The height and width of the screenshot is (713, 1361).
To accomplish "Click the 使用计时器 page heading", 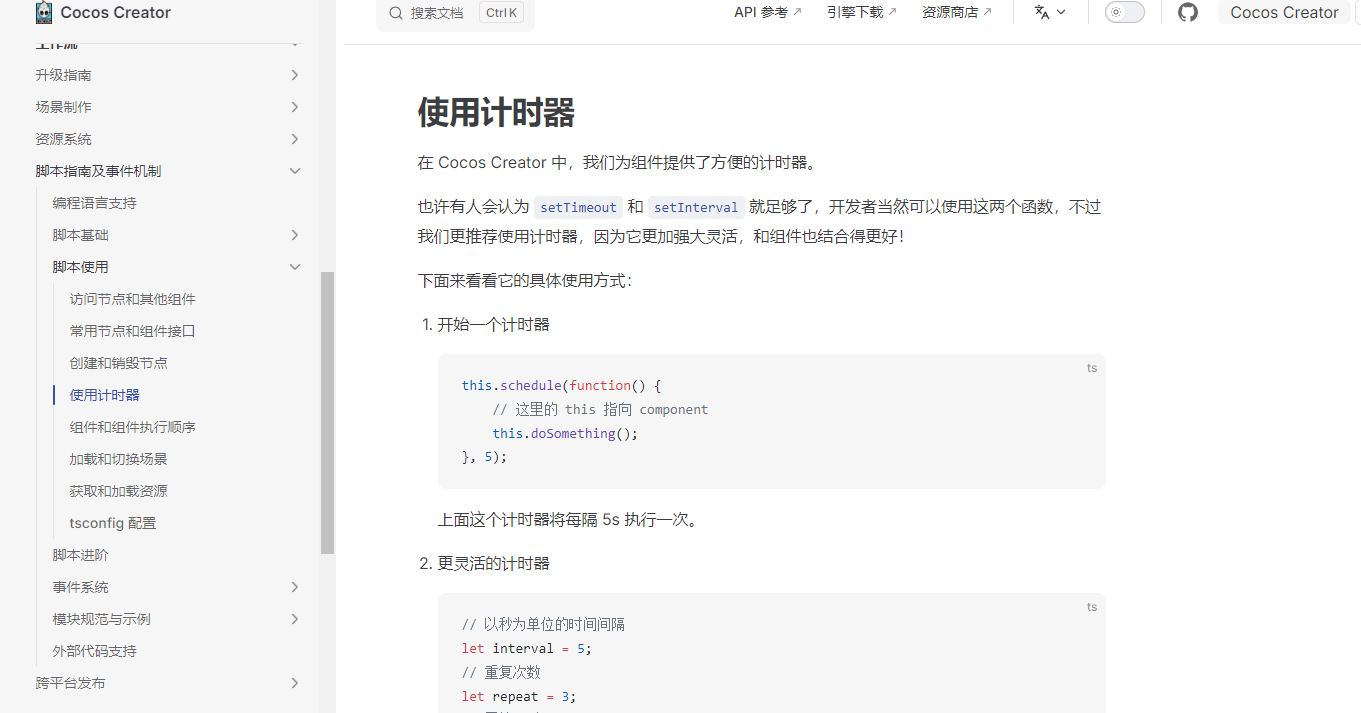I will click(x=496, y=113).
